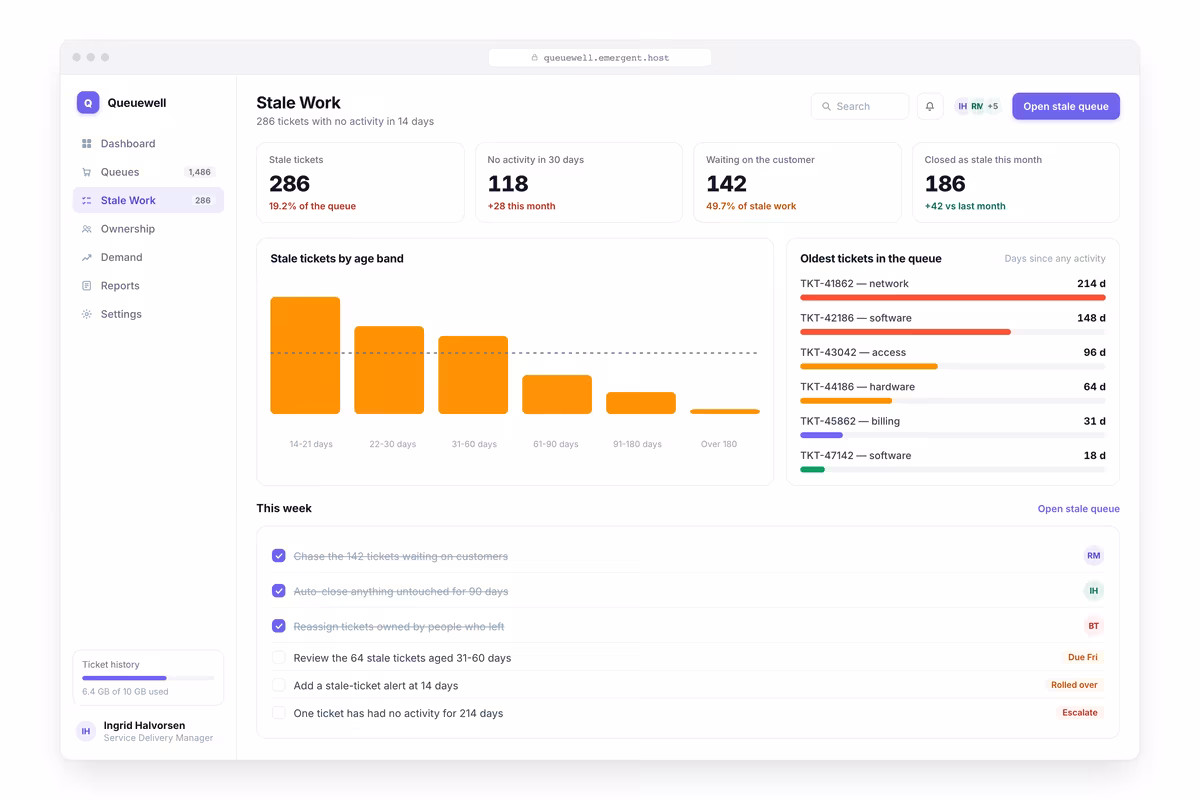Uncheck 'Auto-close anything untouched' task
The image size is (1200, 800).
click(279, 591)
